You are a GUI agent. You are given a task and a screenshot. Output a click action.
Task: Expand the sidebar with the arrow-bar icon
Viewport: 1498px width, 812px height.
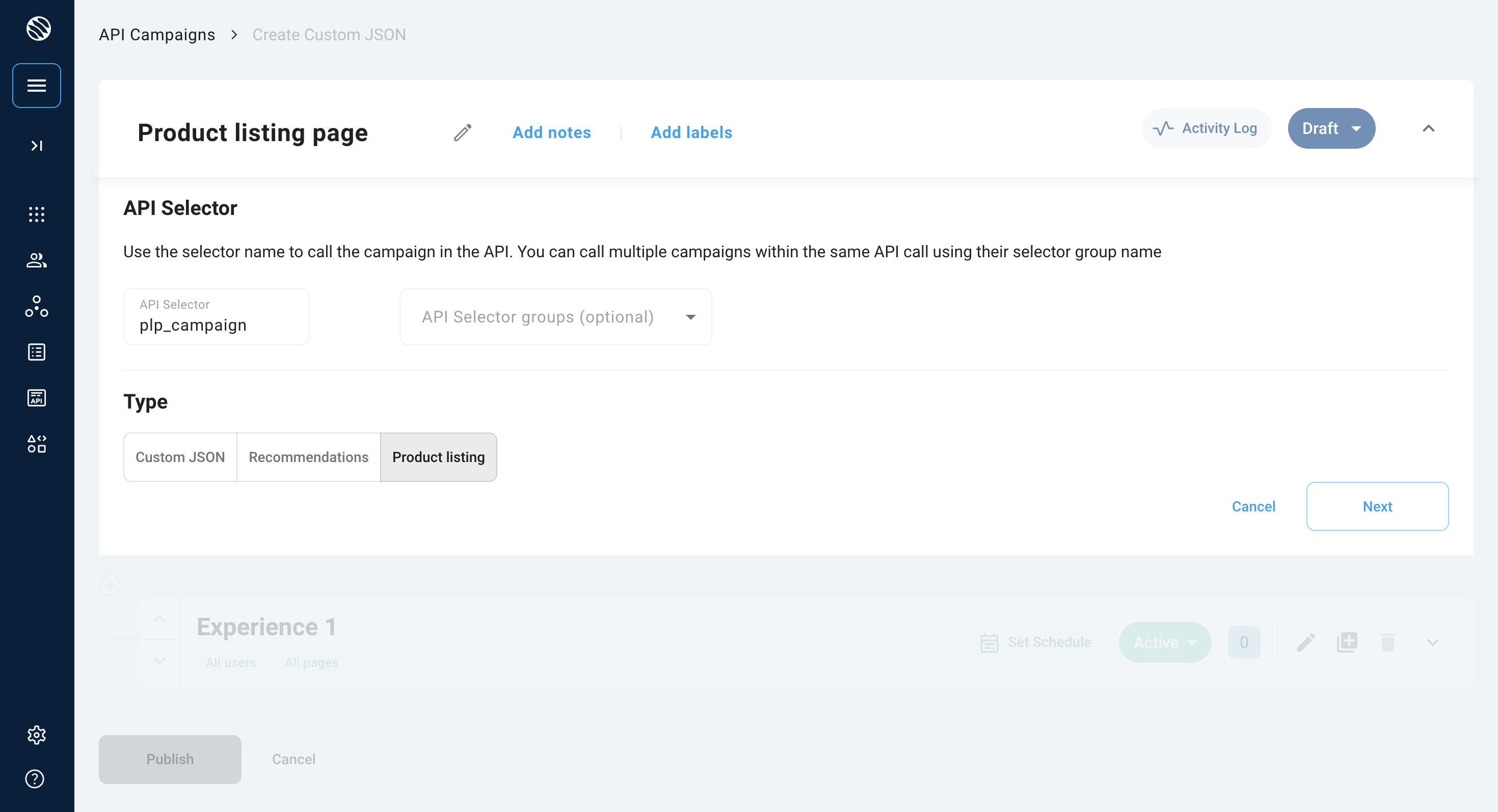click(37, 145)
